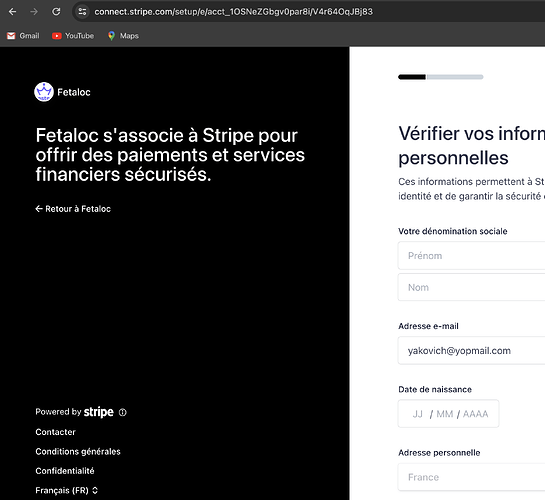Click the browser forward arrow

34,11
